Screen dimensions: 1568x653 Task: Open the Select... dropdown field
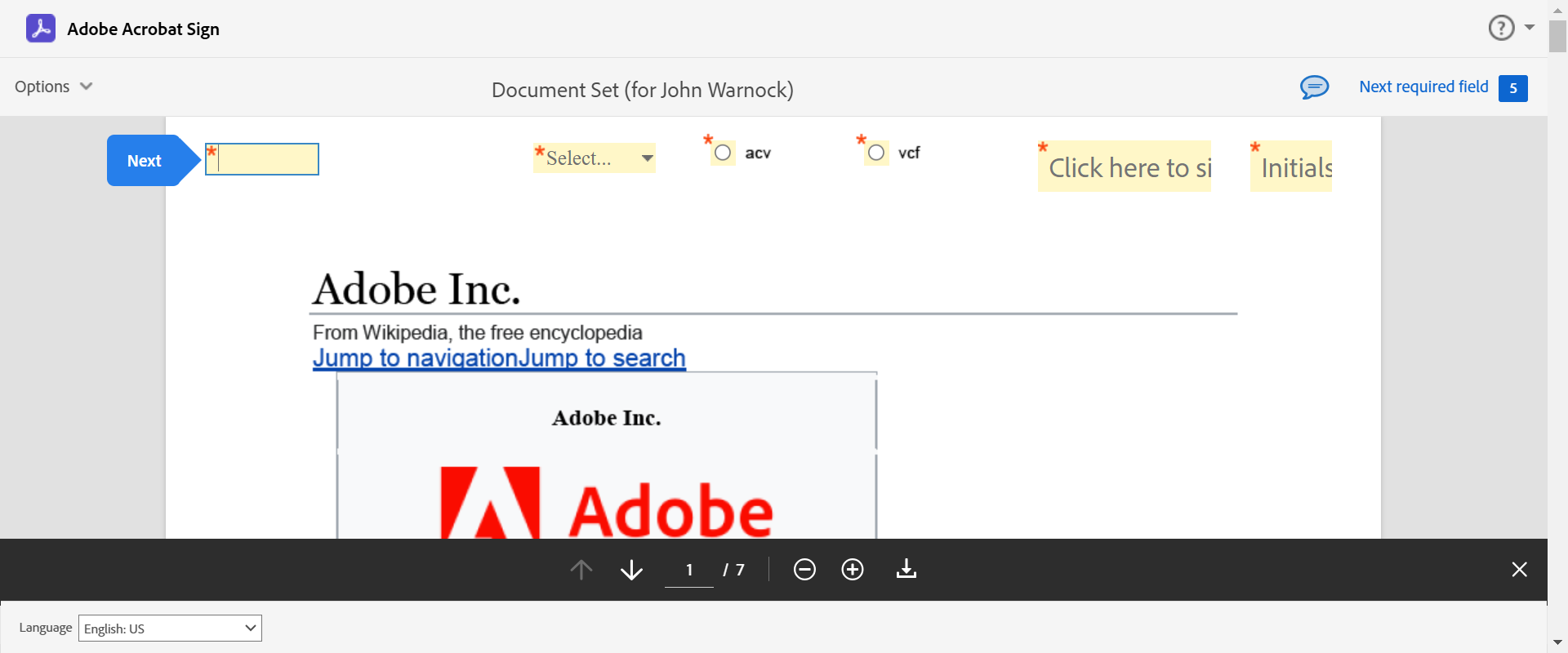tap(595, 158)
